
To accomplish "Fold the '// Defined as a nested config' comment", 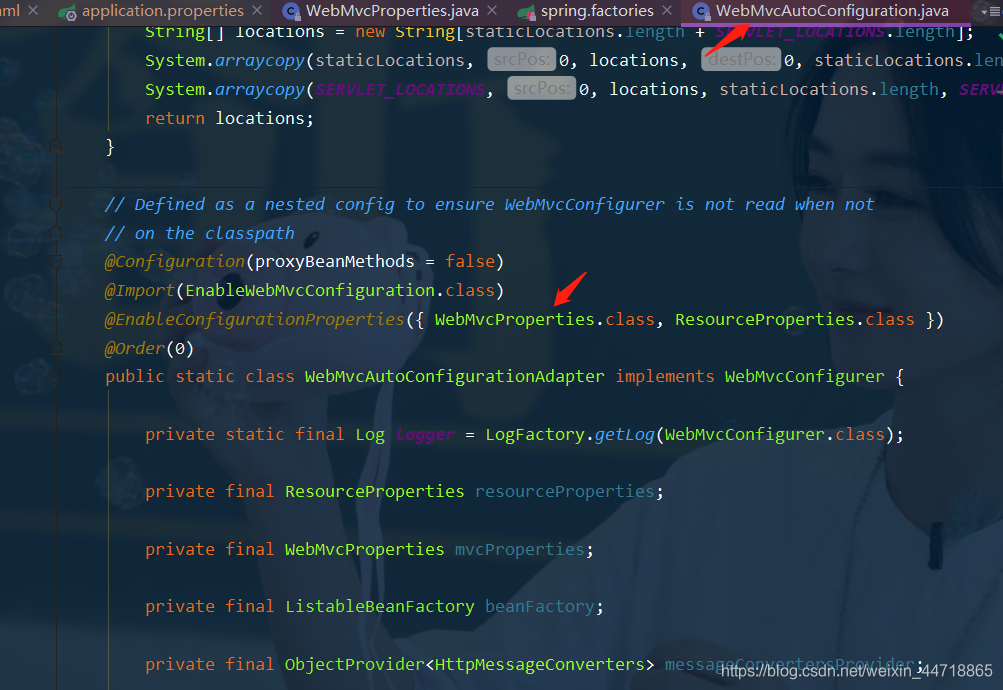I will (56, 205).
